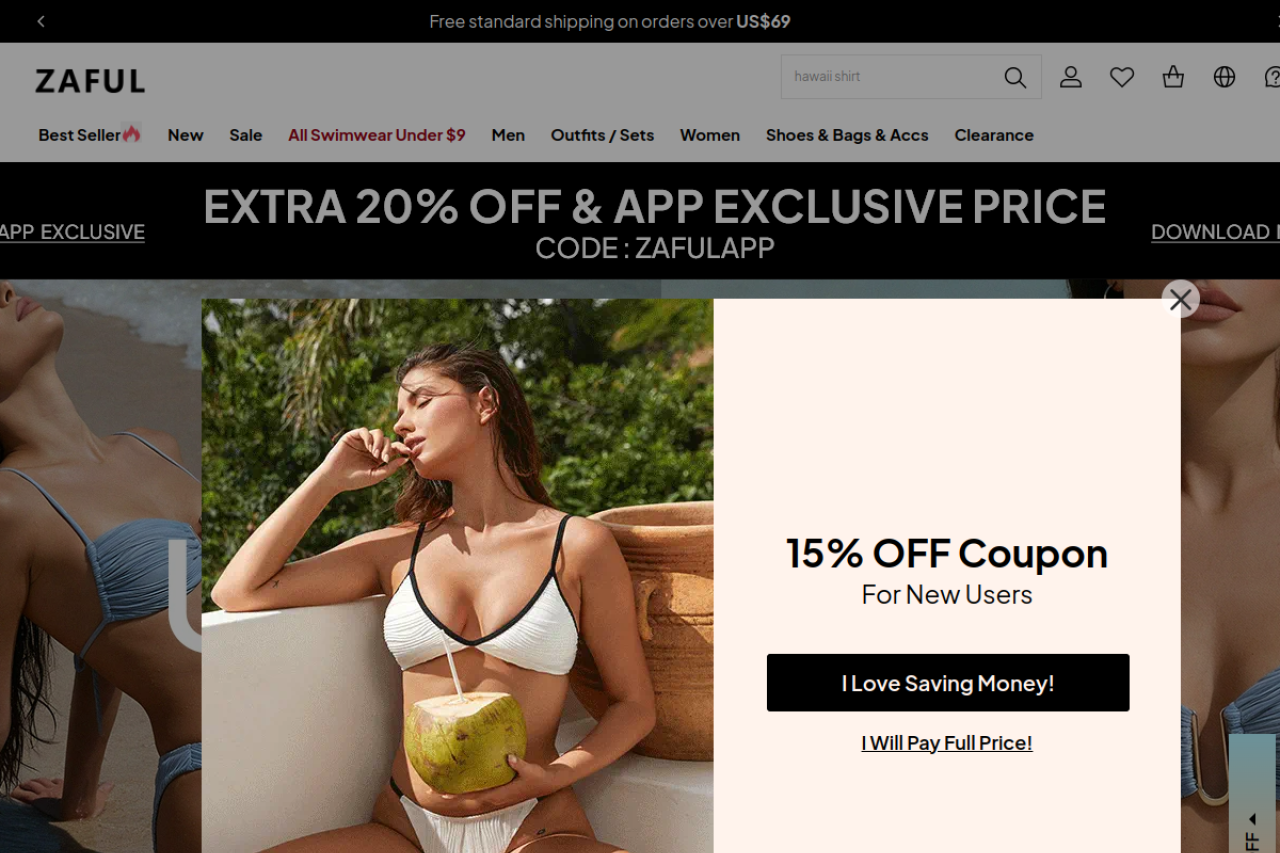Open the Men menu

pos(508,135)
